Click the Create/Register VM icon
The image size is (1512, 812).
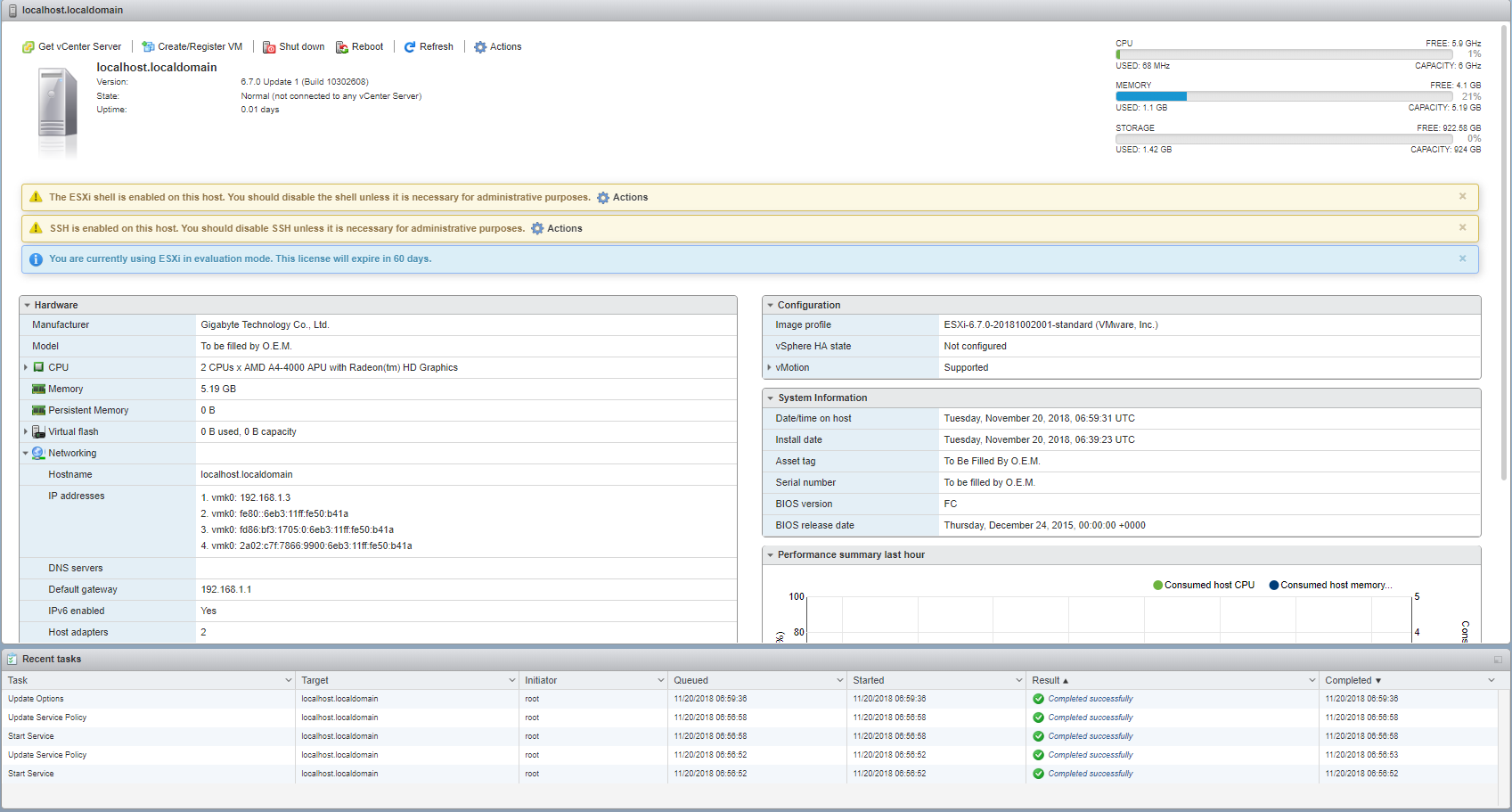pos(148,47)
